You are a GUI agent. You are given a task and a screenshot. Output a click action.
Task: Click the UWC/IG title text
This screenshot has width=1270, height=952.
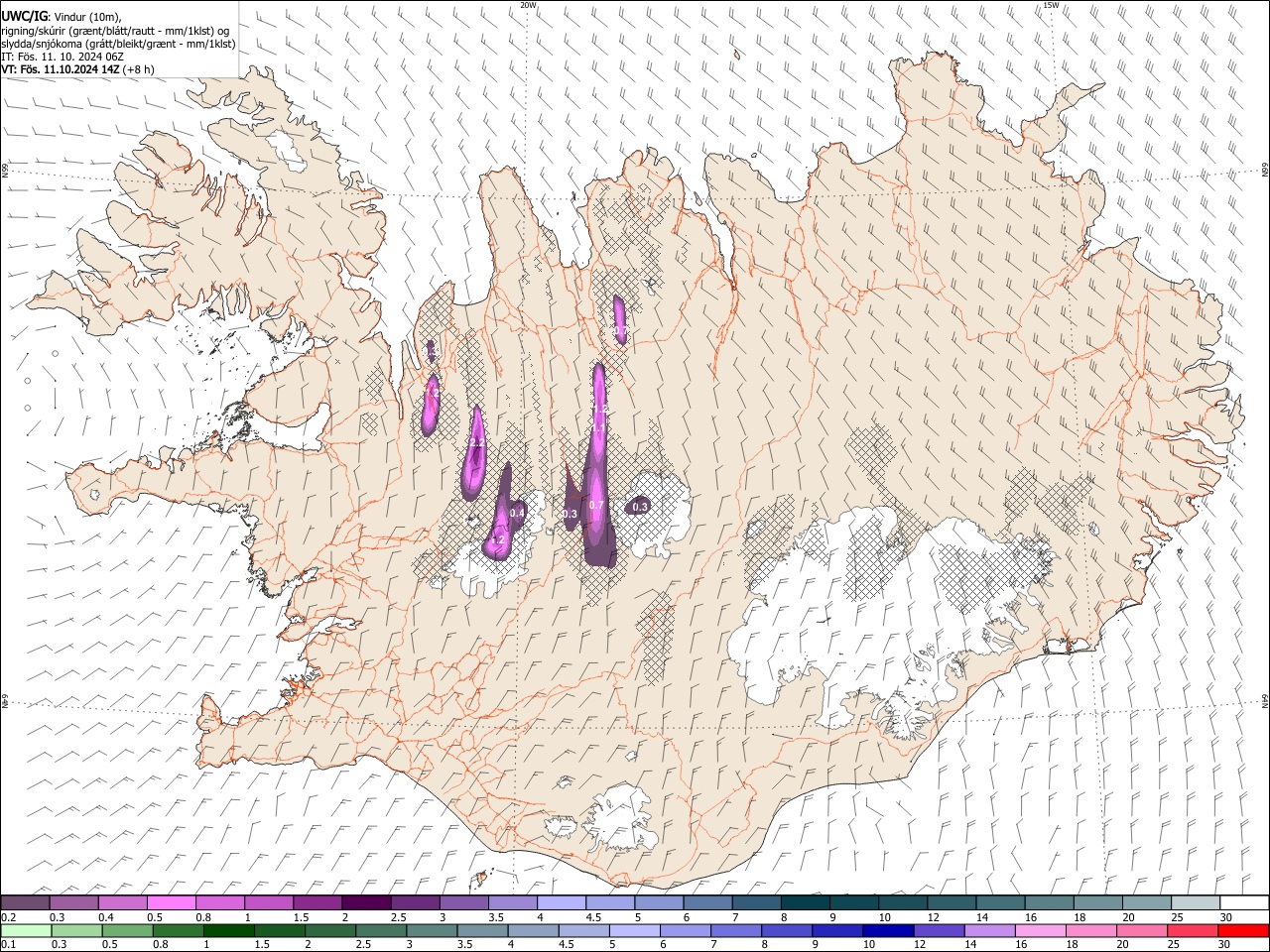coord(23,15)
